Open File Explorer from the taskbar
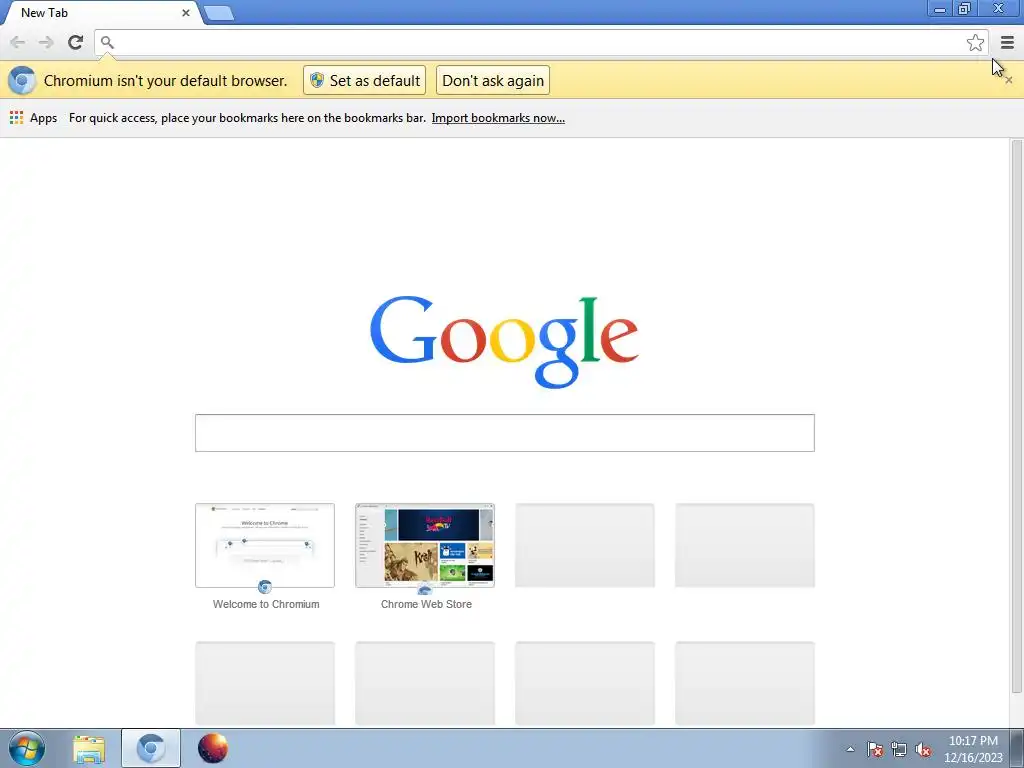 (x=89, y=748)
